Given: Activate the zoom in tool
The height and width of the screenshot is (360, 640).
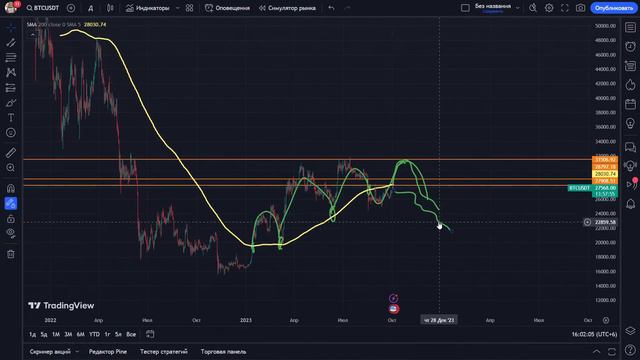Looking at the screenshot, I should 11,168.
